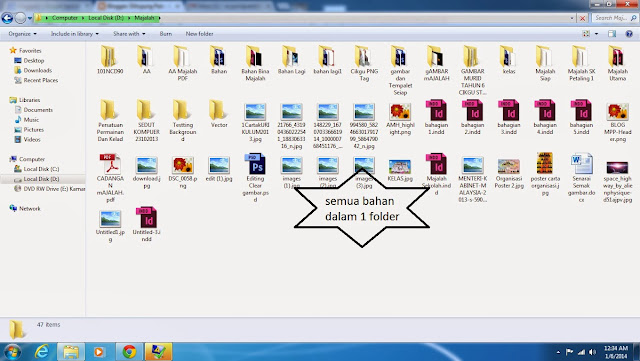Open Google Chrome from the taskbar
This screenshot has width=640, height=361.
(x=129, y=351)
